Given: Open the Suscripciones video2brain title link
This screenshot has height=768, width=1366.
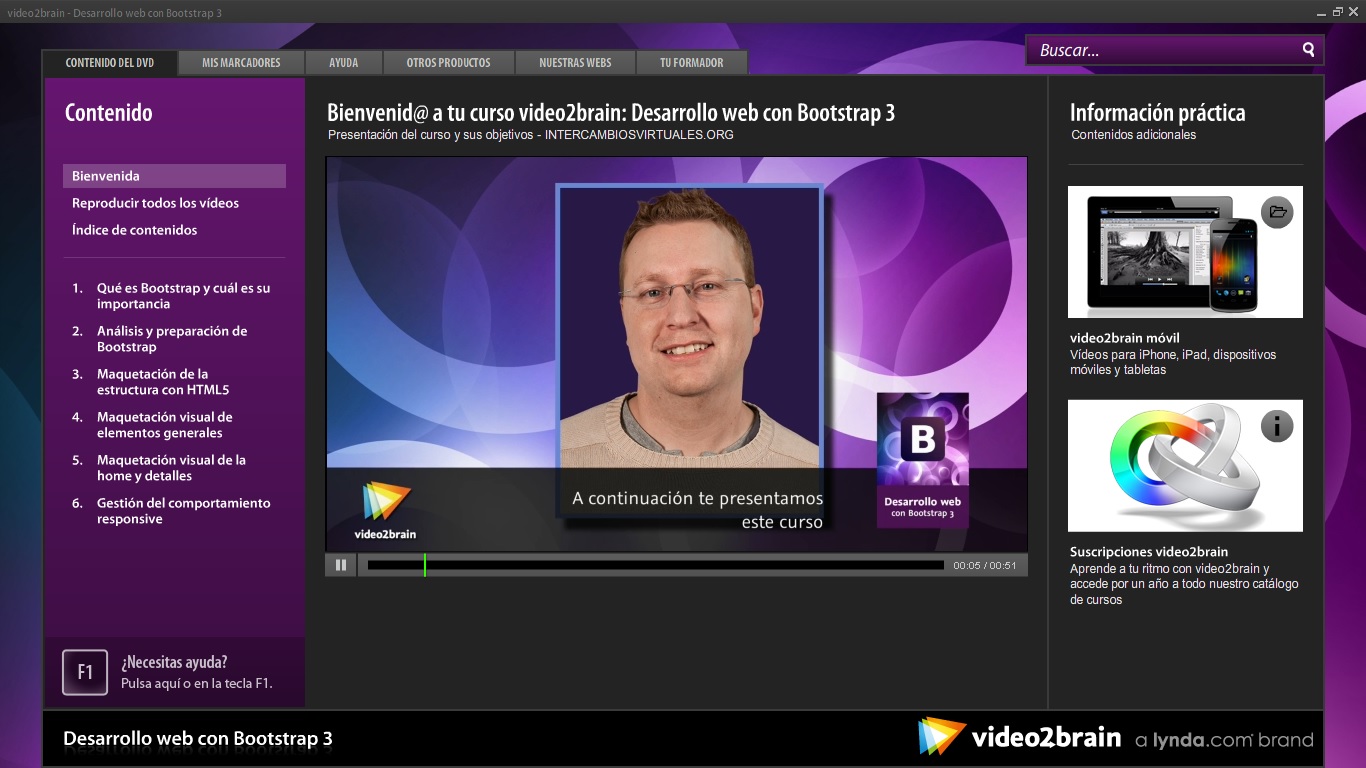Looking at the screenshot, I should [1149, 552].
